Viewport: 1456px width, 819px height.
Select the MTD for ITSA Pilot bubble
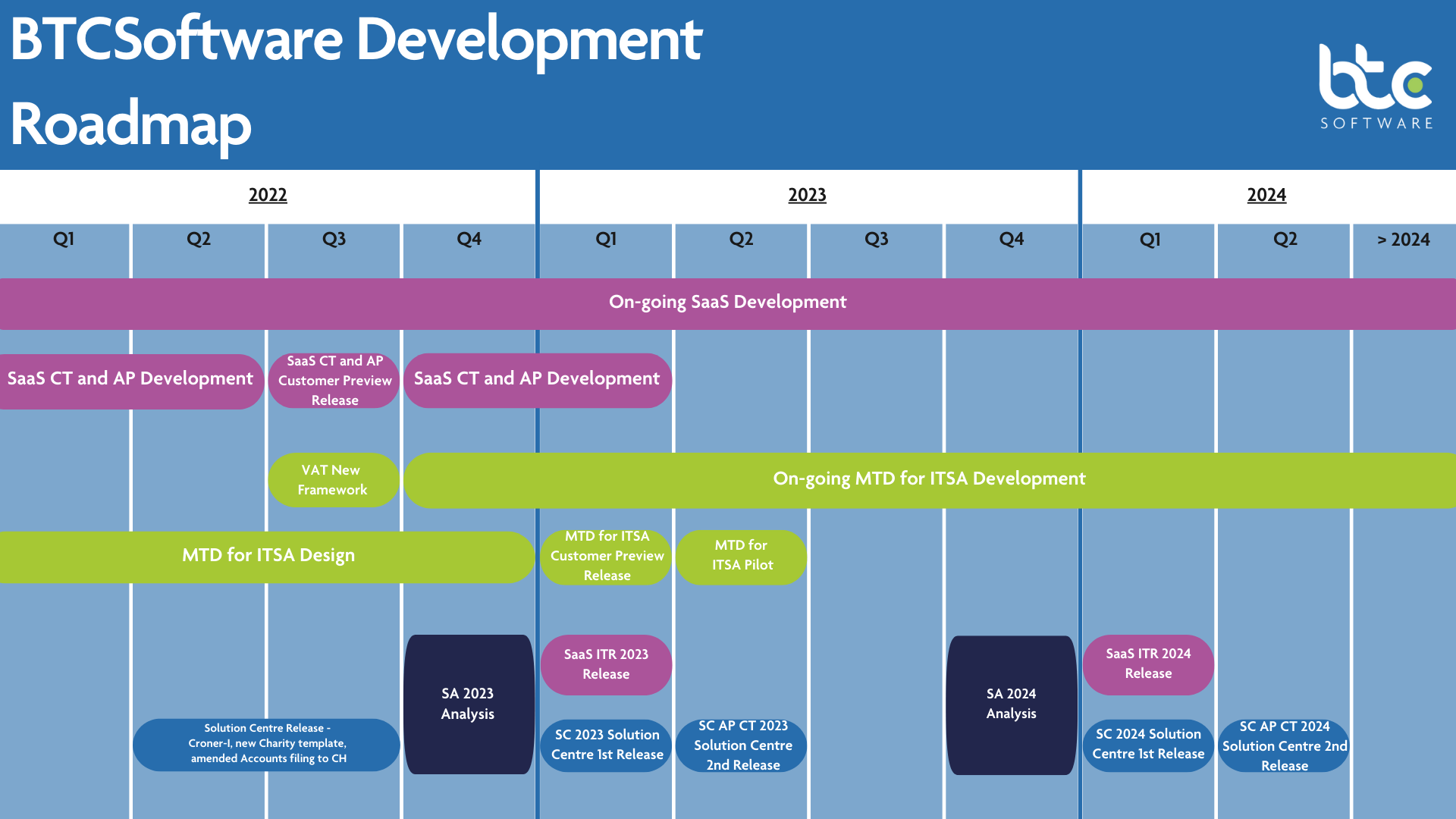(741, 557)
